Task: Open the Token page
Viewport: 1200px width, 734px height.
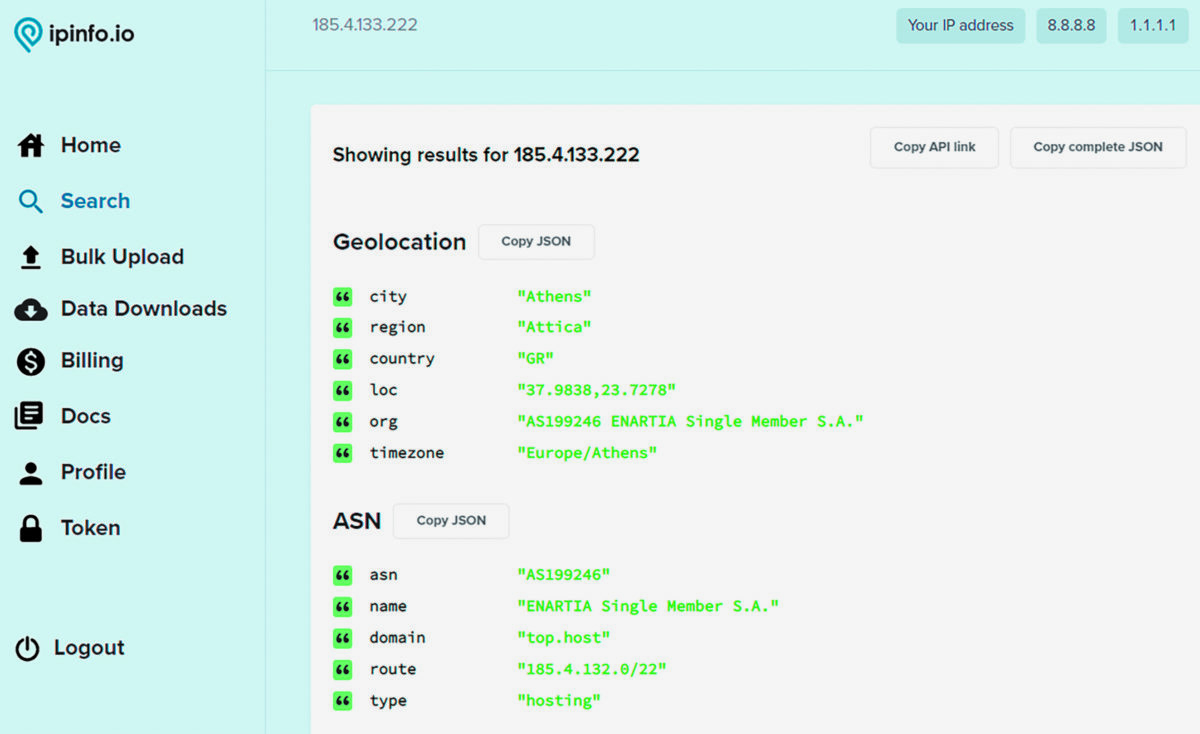Action: [x=90, y=528]
